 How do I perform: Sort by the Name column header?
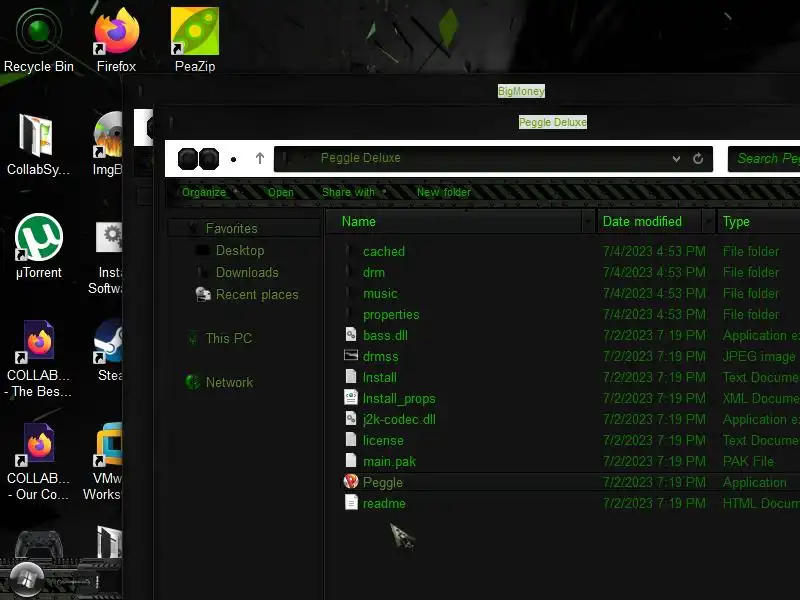click(x=359, y=221)
